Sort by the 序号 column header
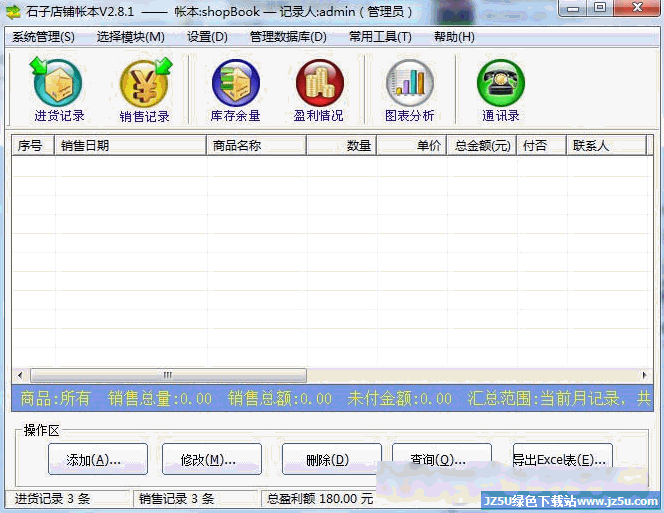This screenshot has height=513, width=664. click(33, 145)
